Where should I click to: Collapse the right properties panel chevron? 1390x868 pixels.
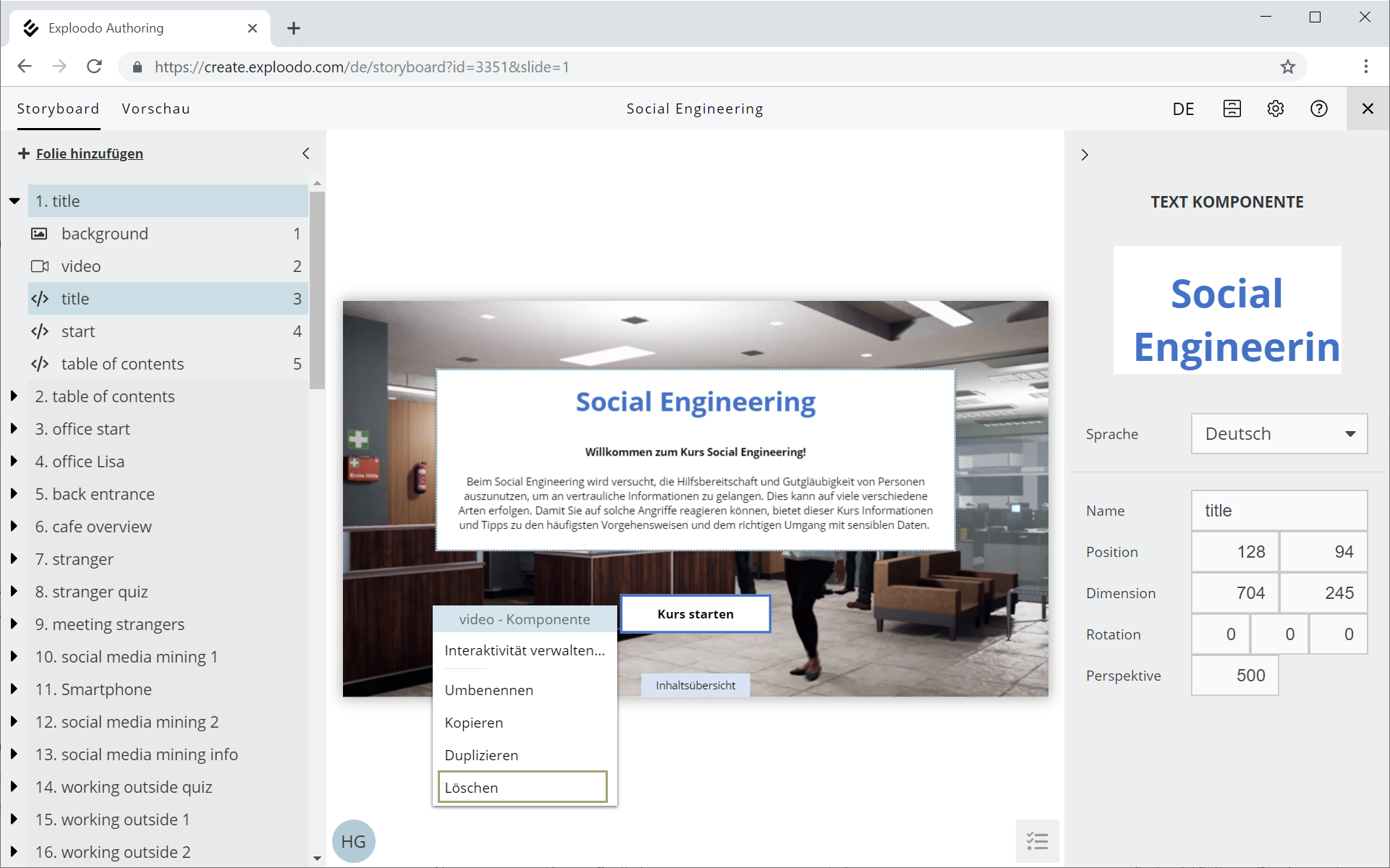click(1084, 155)
